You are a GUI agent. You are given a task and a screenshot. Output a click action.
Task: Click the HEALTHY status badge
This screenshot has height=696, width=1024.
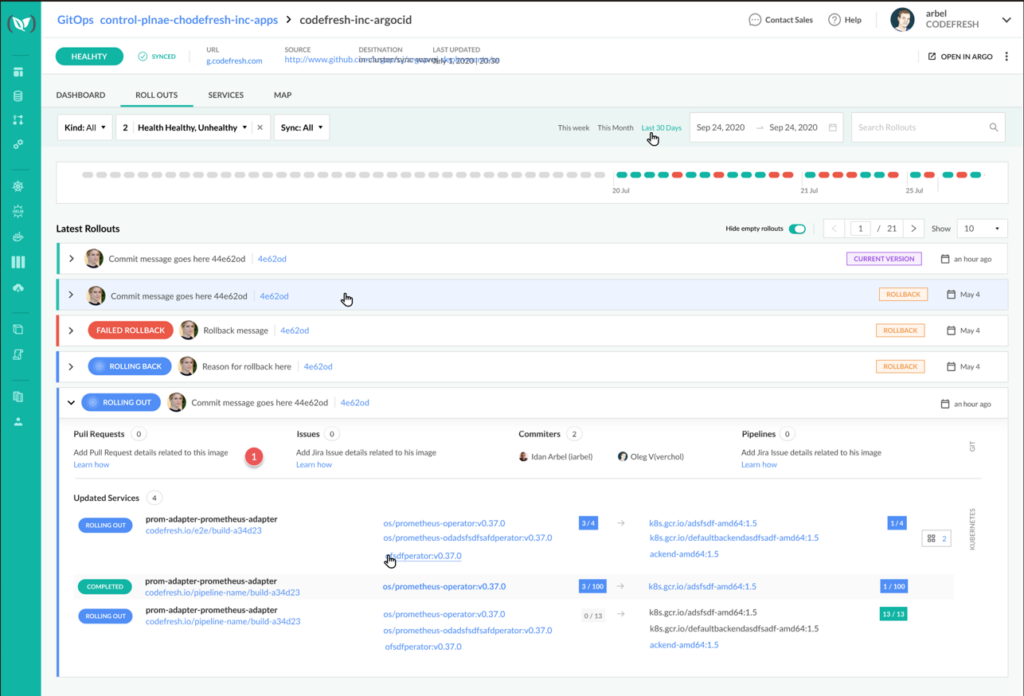point(89,57)
